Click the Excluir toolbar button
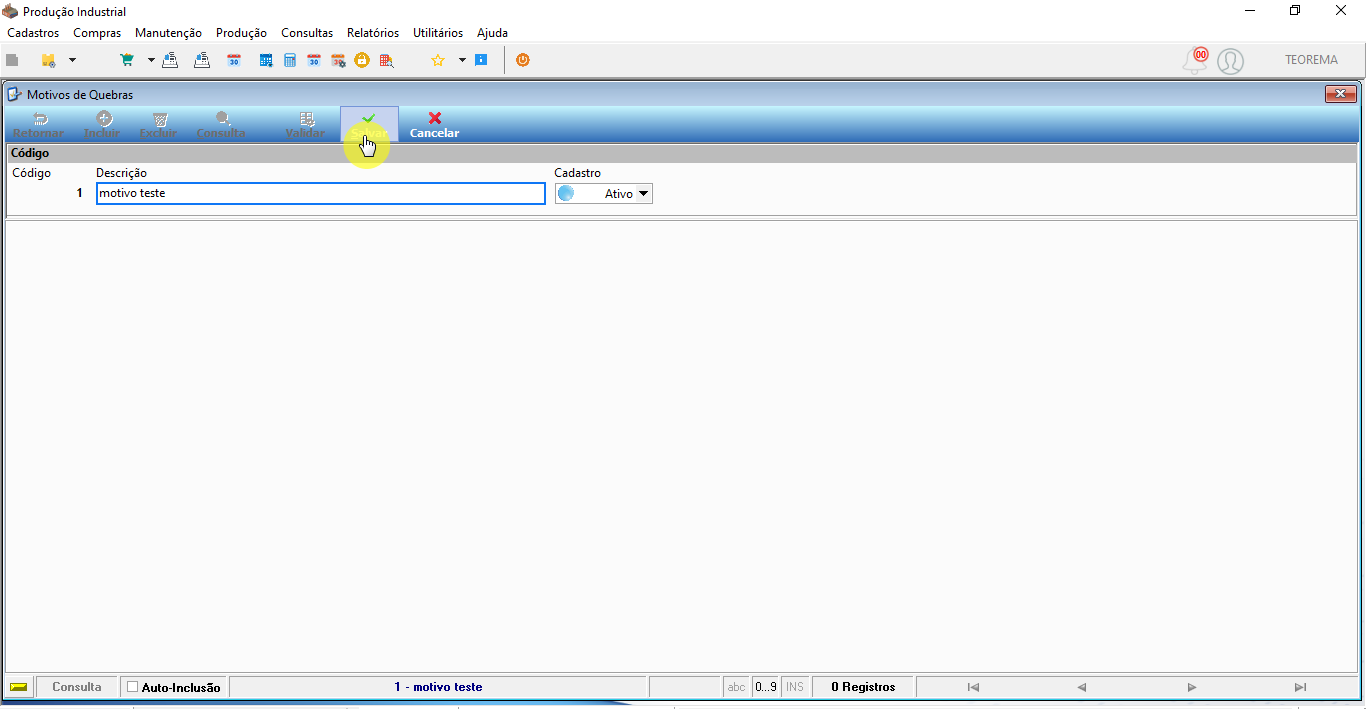The image size is (1366, 709). click(158, 125)
